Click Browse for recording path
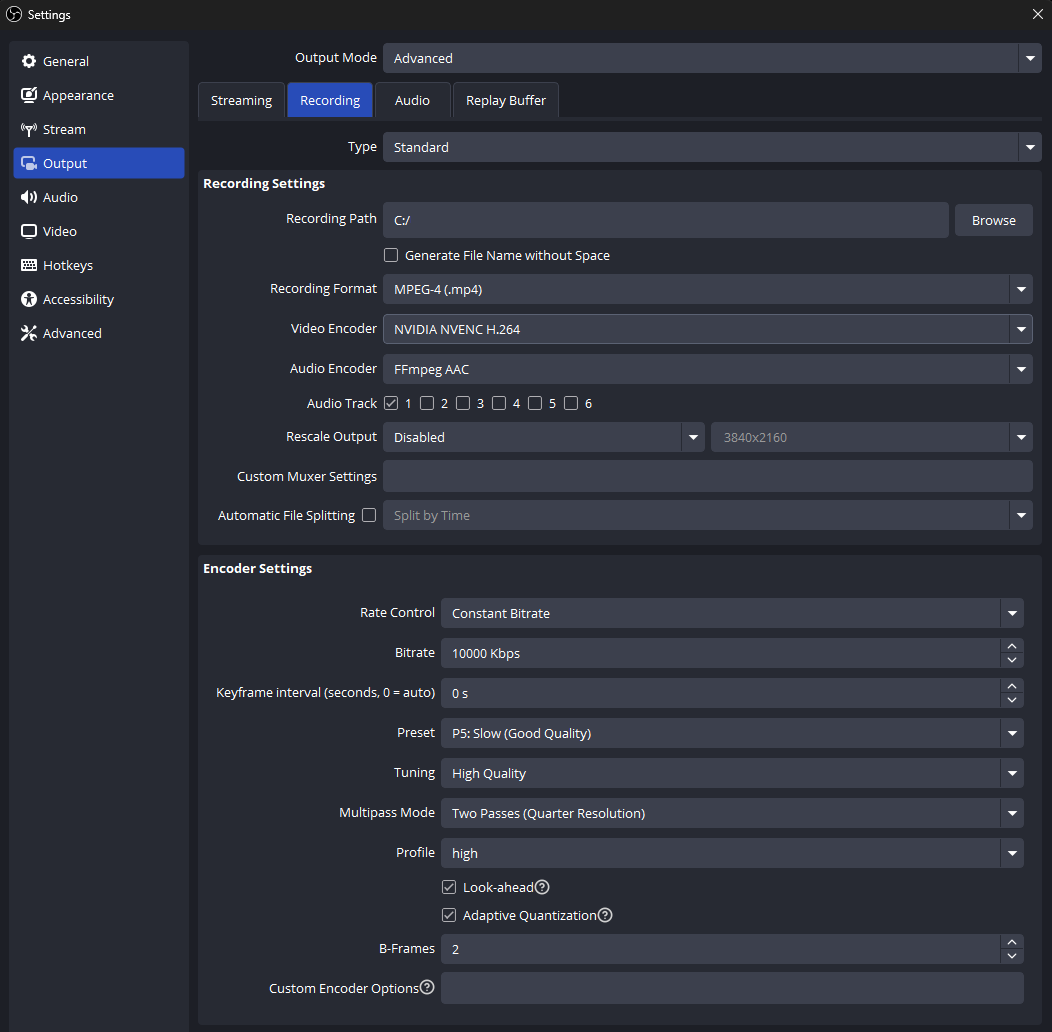Screen dimensions: 1052x1032 point(994,220)
